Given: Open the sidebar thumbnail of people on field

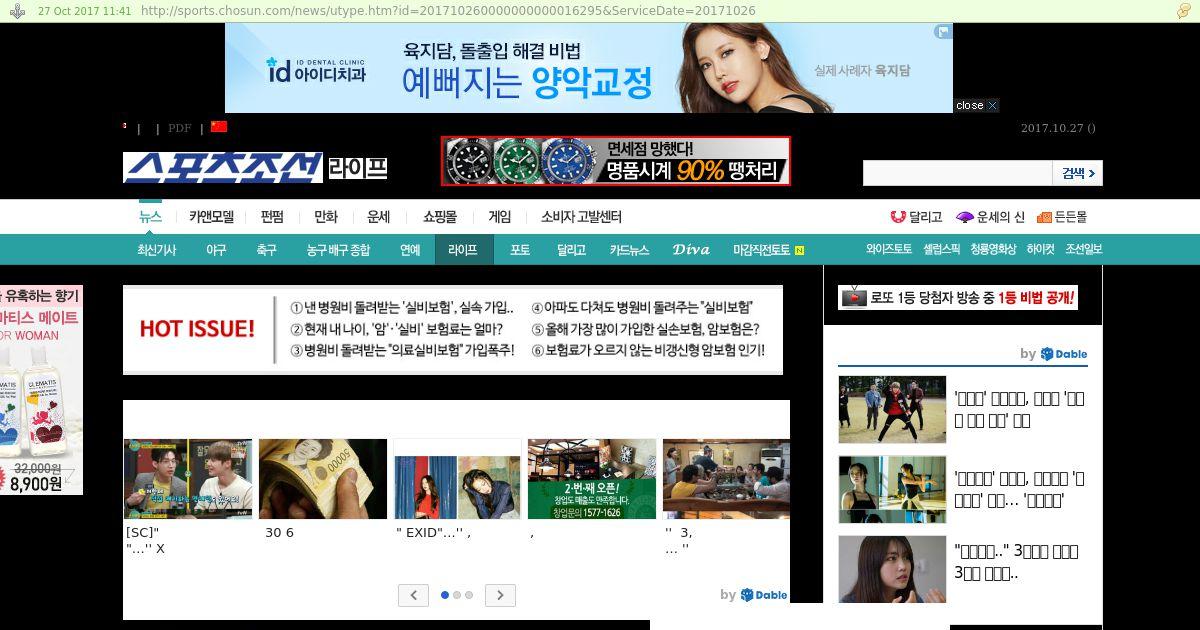Looking at the screenshot, I should pos(892,409).
